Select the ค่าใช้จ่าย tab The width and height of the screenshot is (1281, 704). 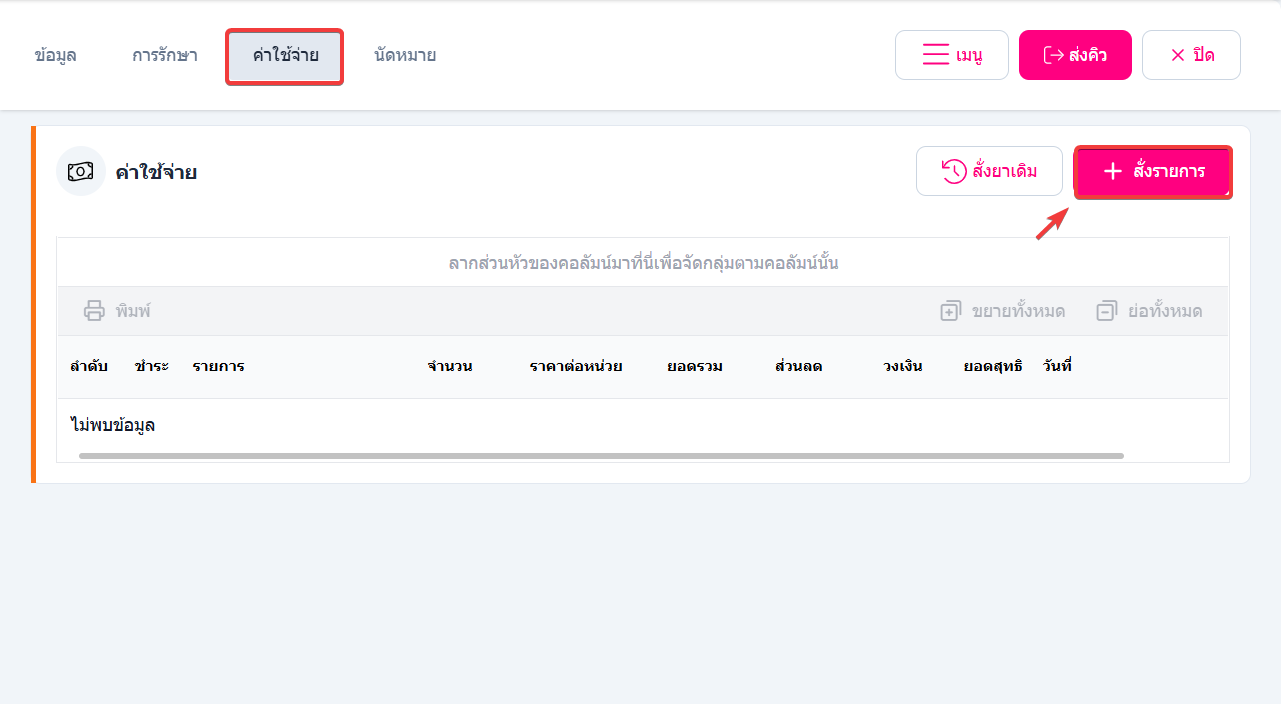click(x=285, y=56)
